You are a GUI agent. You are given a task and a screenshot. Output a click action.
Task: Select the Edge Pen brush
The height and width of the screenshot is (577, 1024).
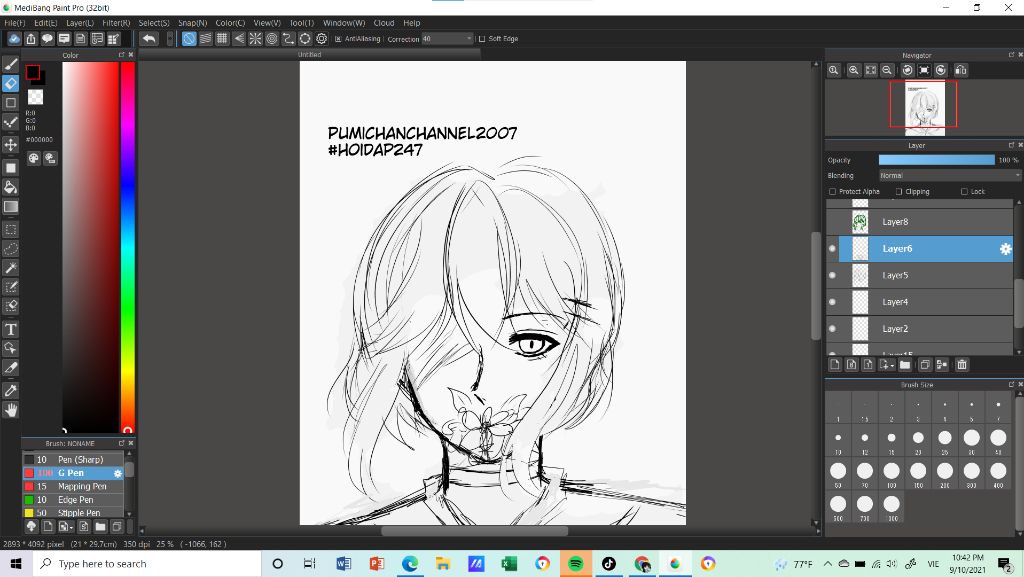point(73,500)
